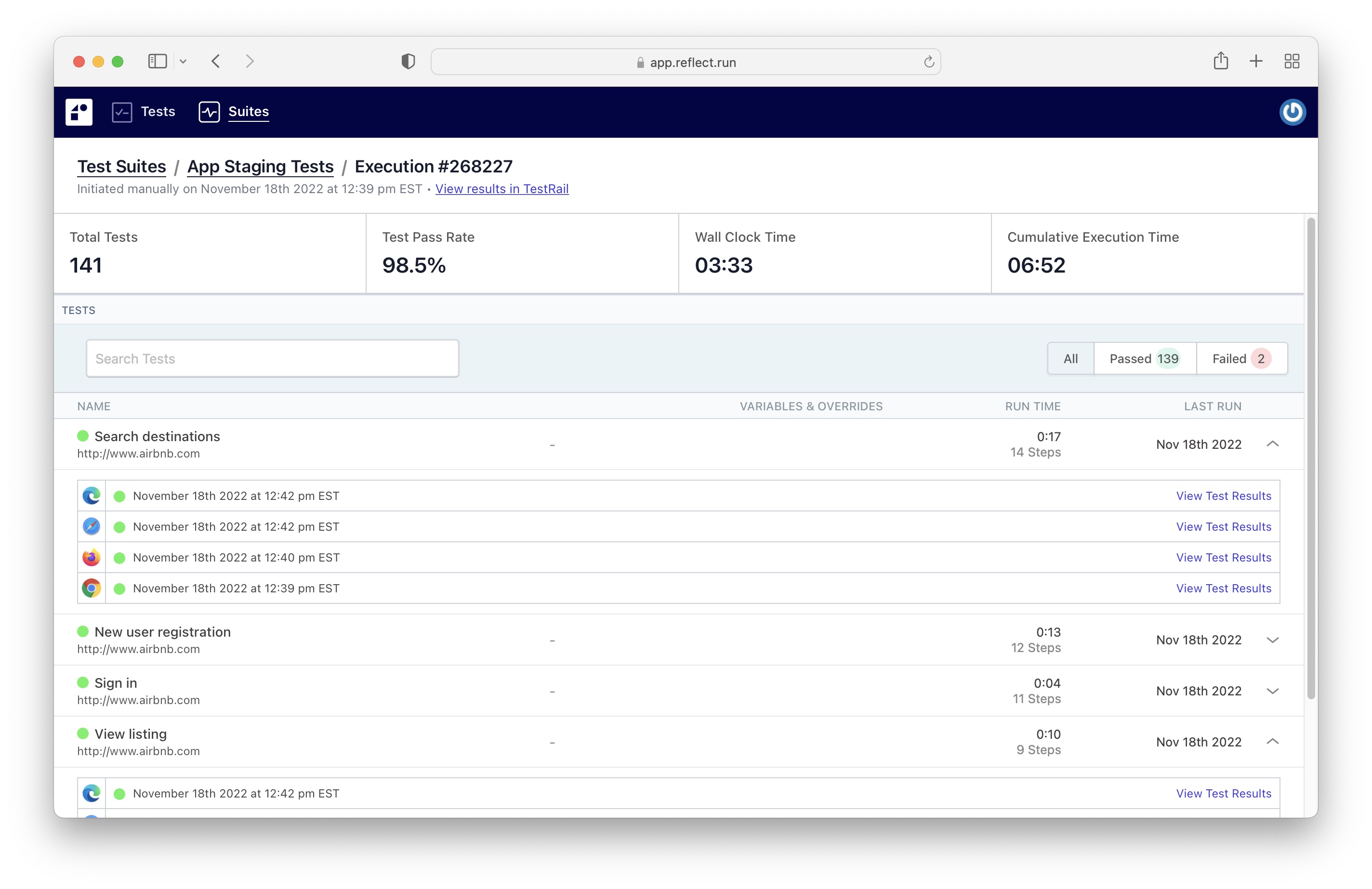Open App Staging Tests breadcrumb
The image size is (1372, 889).
click(x=260, y=167)
